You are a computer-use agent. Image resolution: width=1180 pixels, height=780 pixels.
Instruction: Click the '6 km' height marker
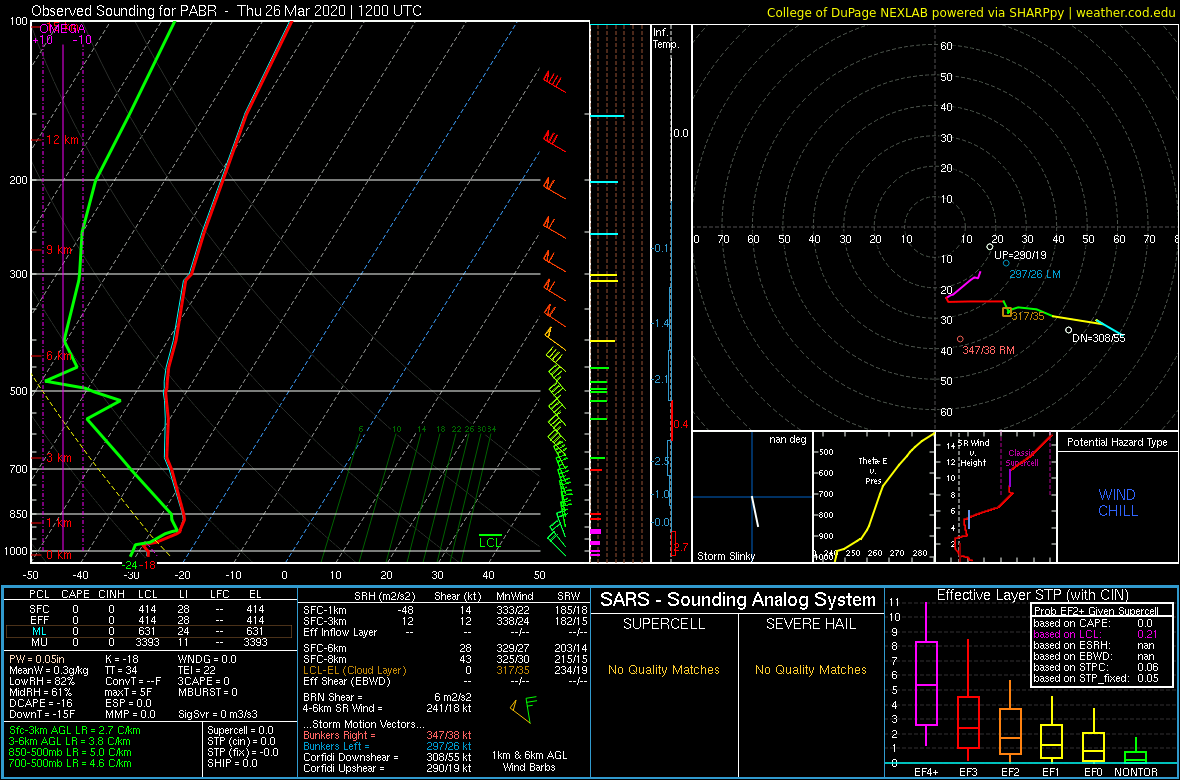click(59, 355)
